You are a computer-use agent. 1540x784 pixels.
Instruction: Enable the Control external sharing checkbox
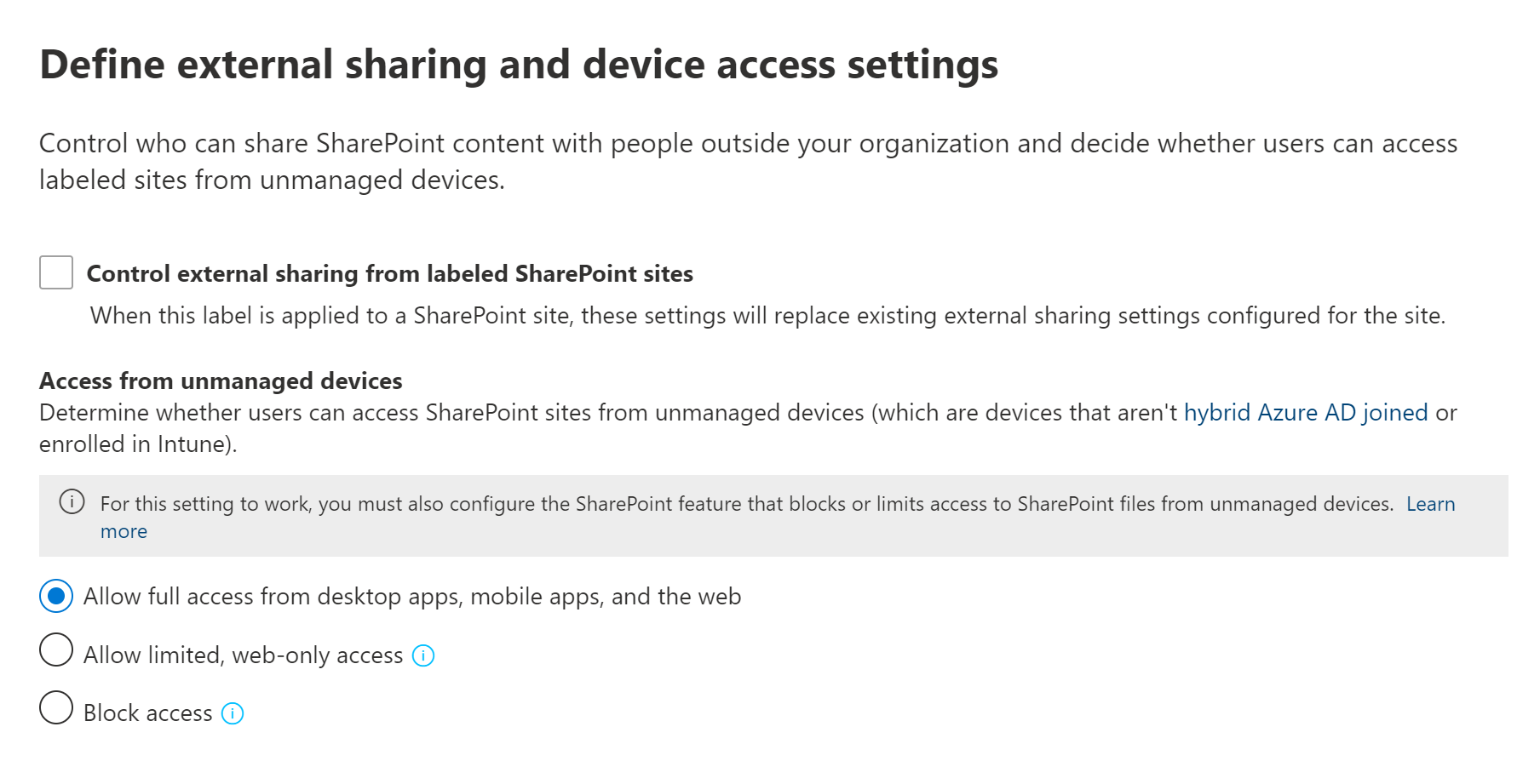pos(56,273)
